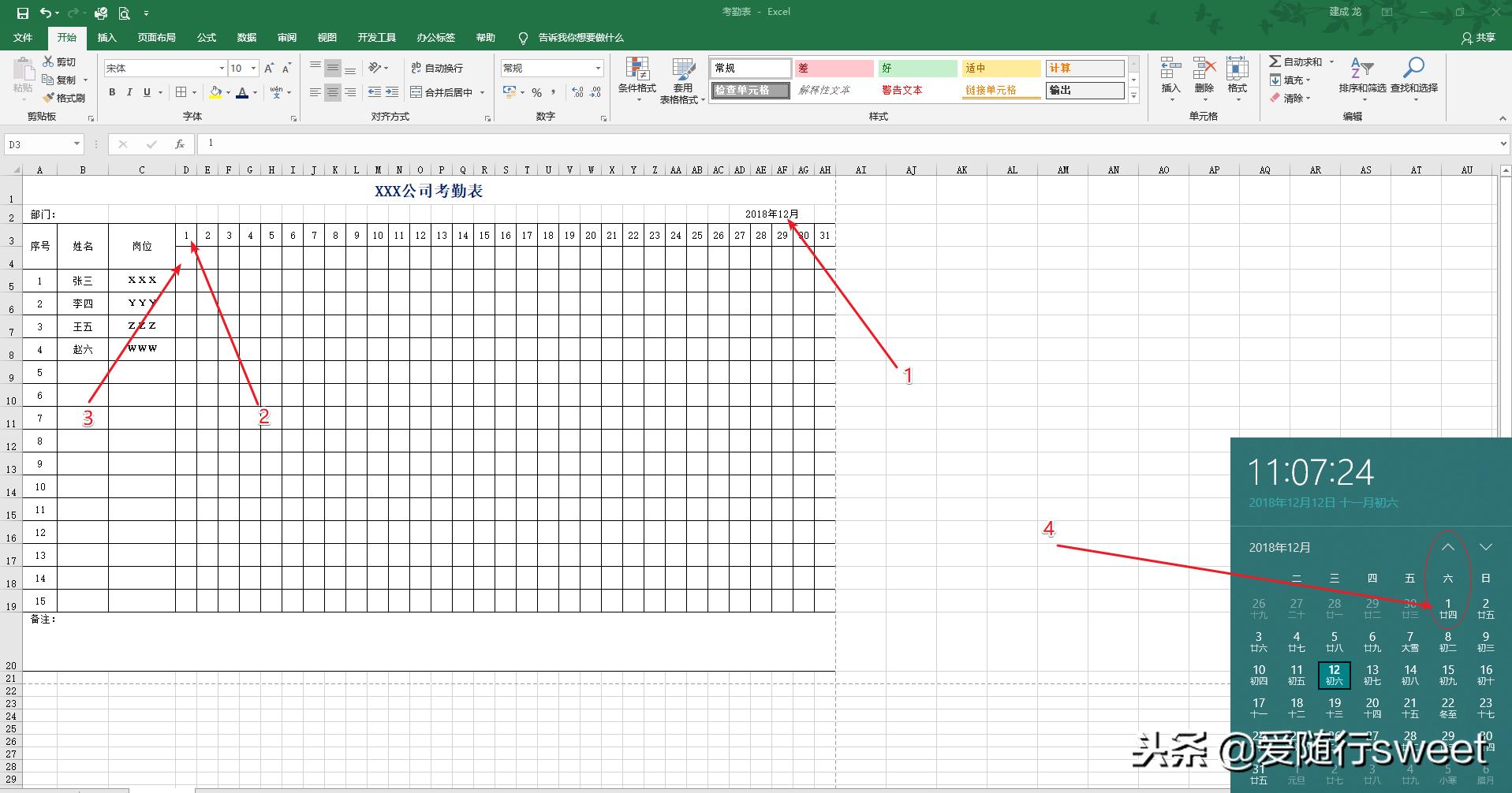Toggle underline formatting

[x=147, y=92]
